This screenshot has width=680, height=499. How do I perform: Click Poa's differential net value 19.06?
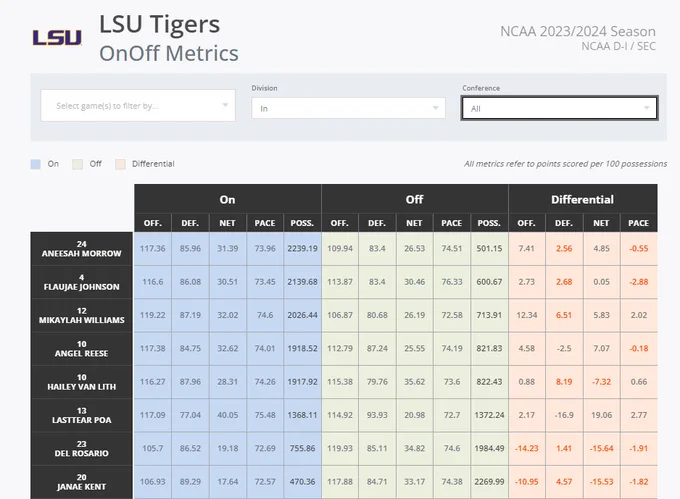point(601,415)
